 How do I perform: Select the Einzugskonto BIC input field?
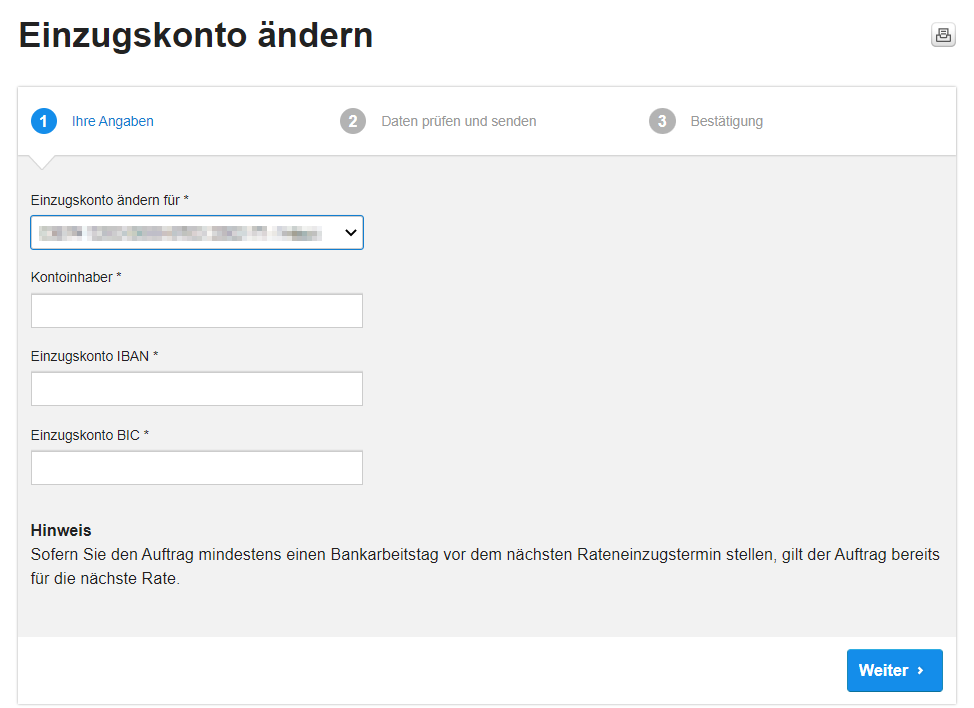pyautogui.click(x=197, y=468)
